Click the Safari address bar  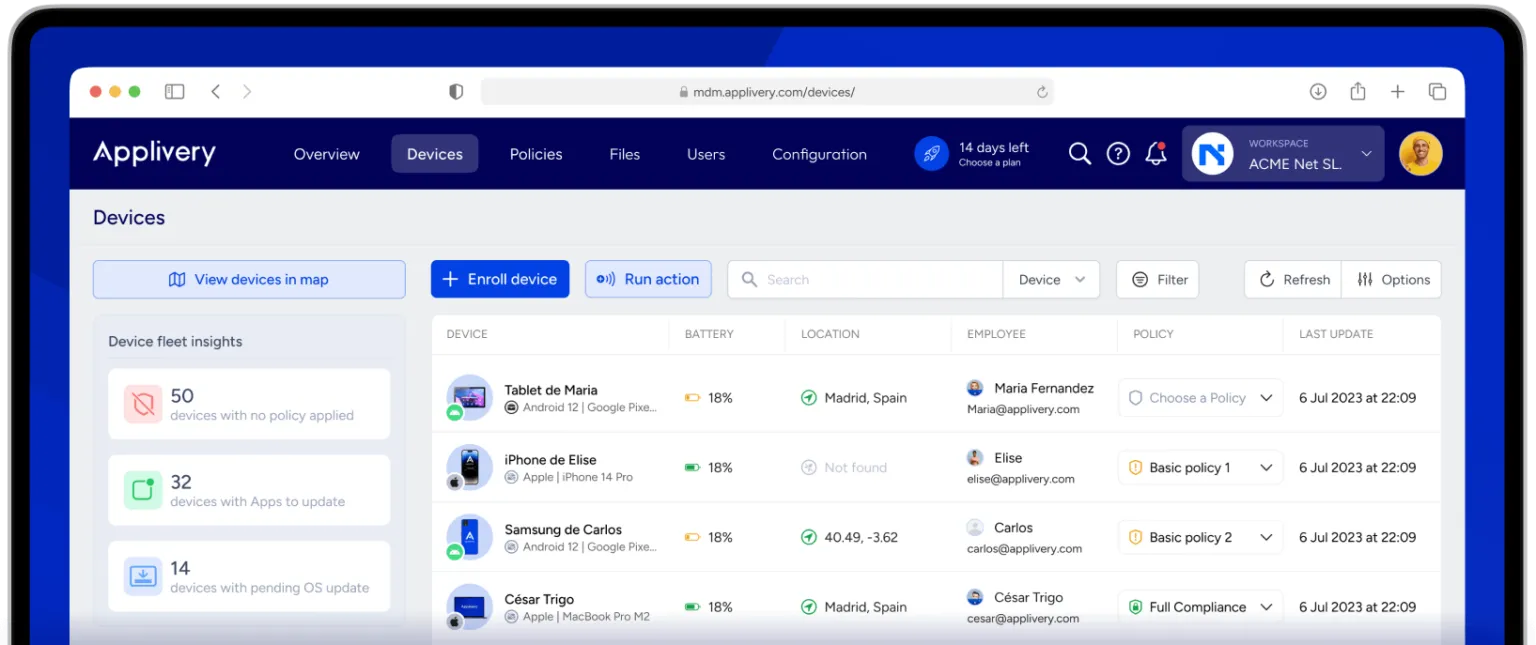767,92
